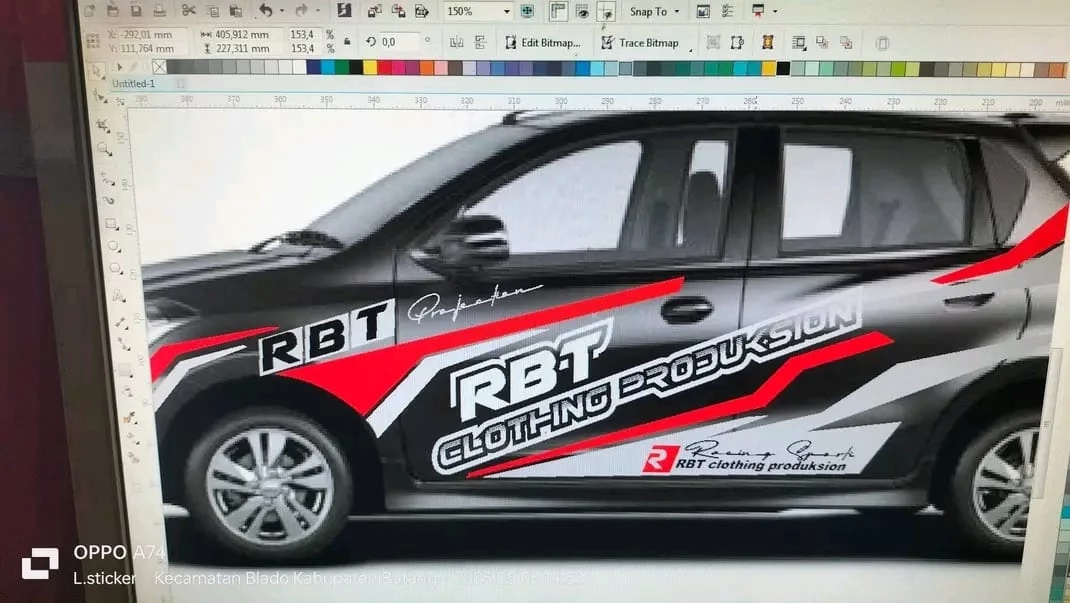Select the Crop tool in toolbox
The image size is (1070, 603).
[103, 125]
